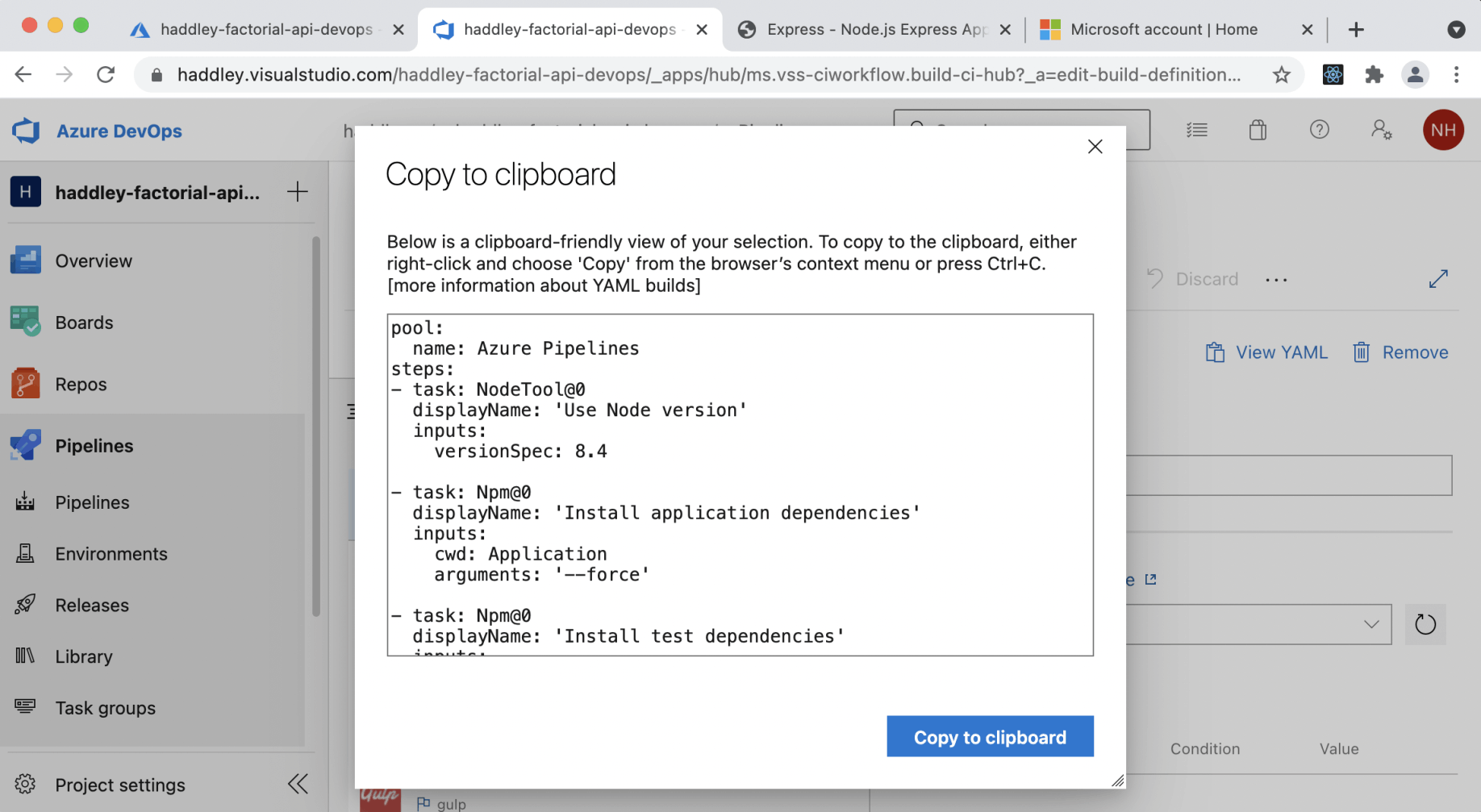Switch to Express Node.js tab
This screenshot has width=1481, height=812.
877,29
